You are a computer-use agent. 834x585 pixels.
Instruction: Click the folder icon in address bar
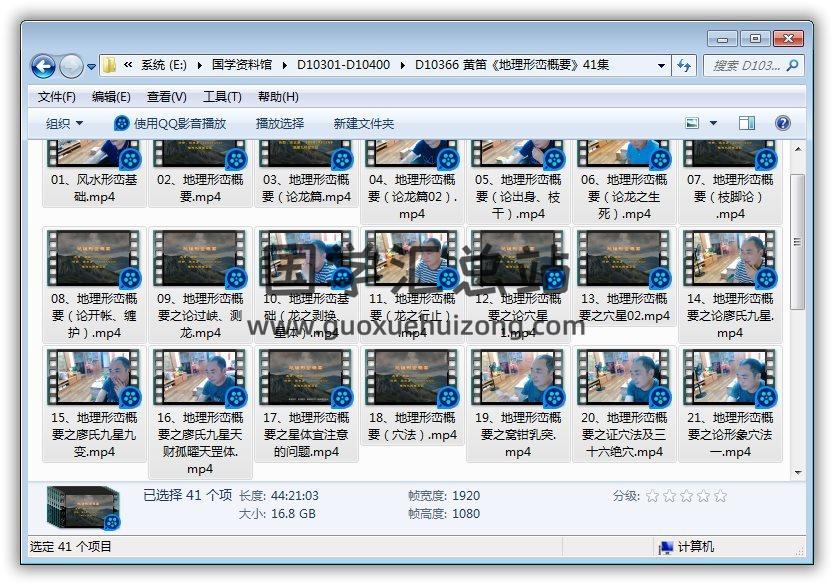109,65
